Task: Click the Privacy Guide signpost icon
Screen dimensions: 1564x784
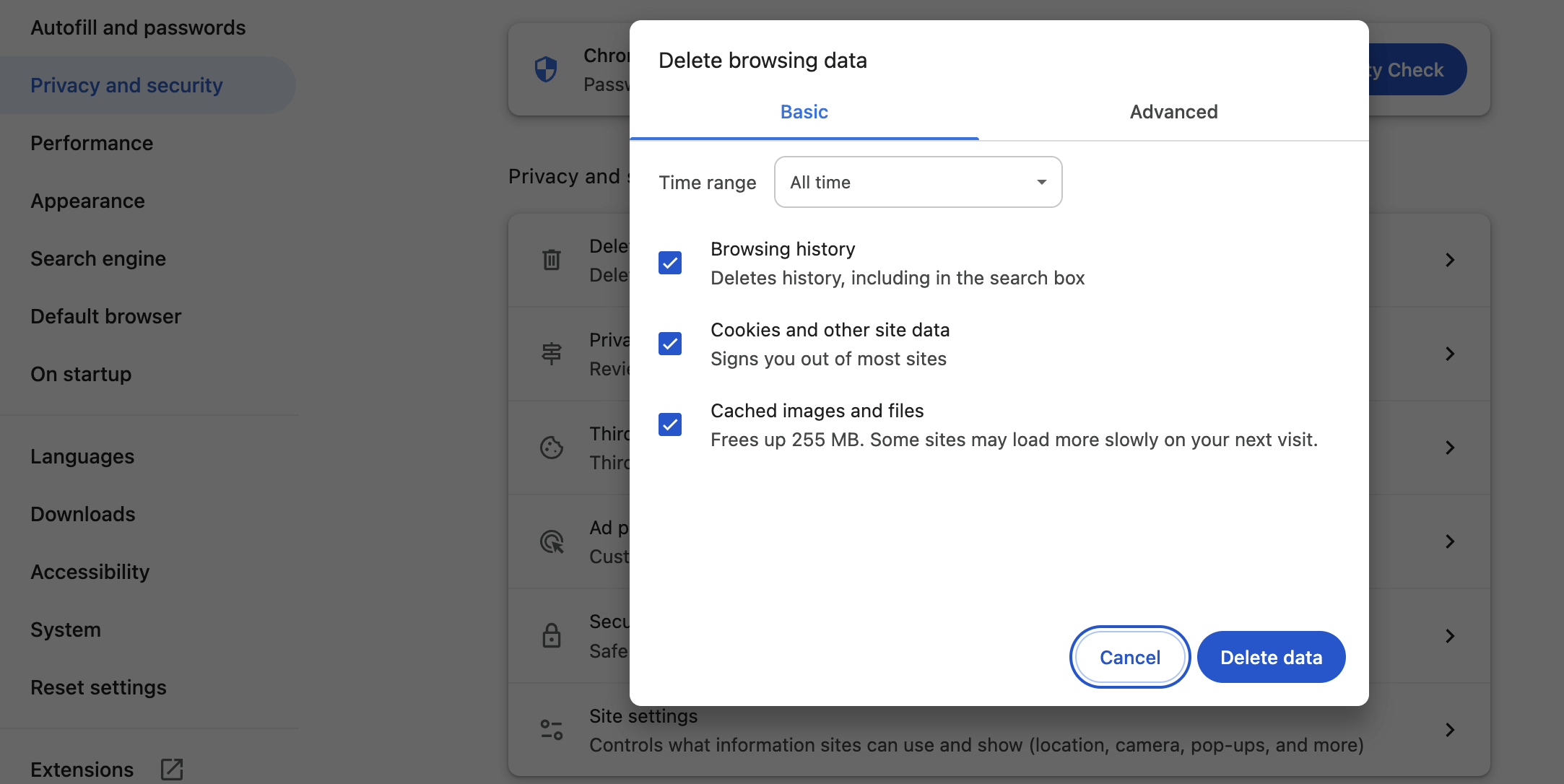Action: [552, 354]
